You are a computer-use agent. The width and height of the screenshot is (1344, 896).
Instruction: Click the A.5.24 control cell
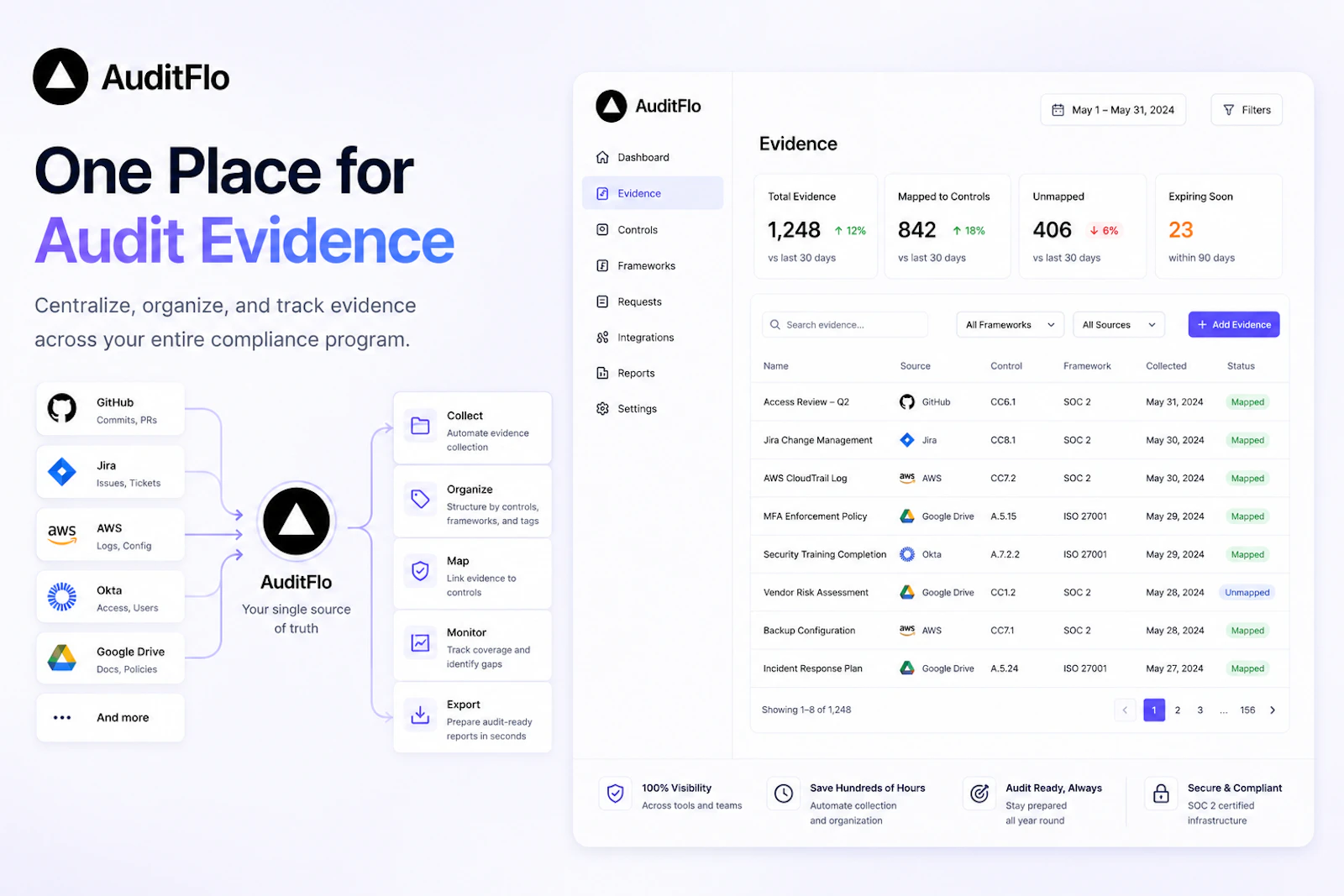pyautogui.click(x=1005, y=669)
